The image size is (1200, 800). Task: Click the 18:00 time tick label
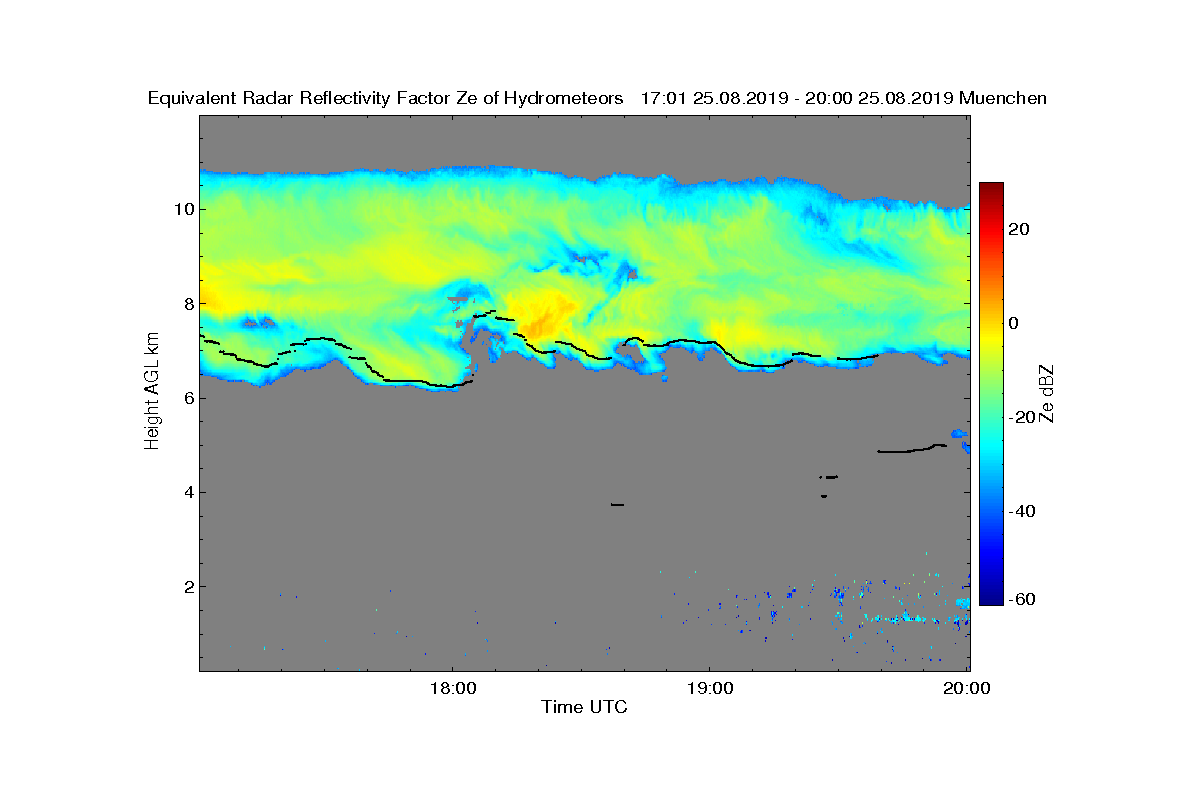(453, 688)
